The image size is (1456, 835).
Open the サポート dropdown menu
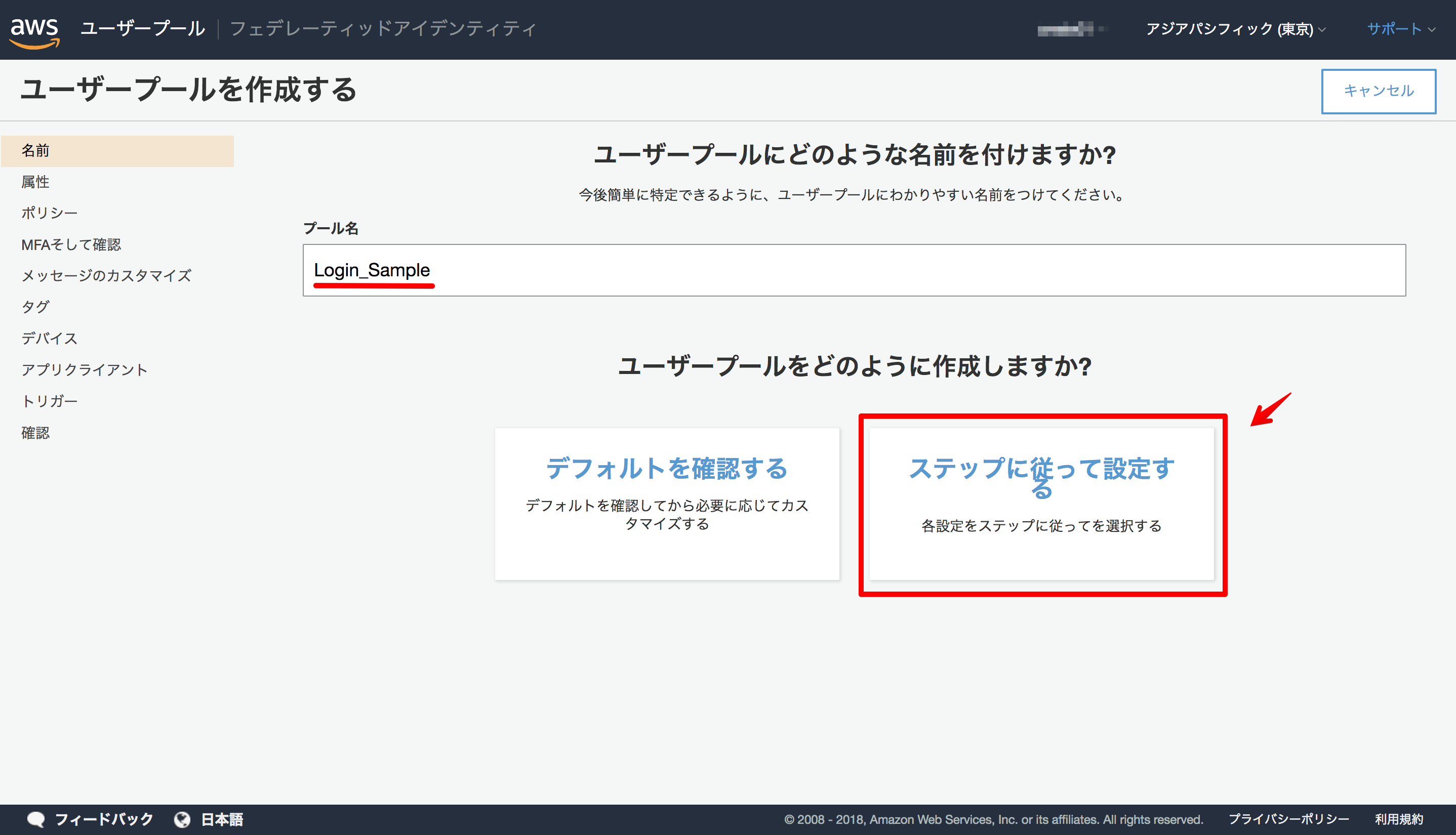click(x=1400, y=29)
